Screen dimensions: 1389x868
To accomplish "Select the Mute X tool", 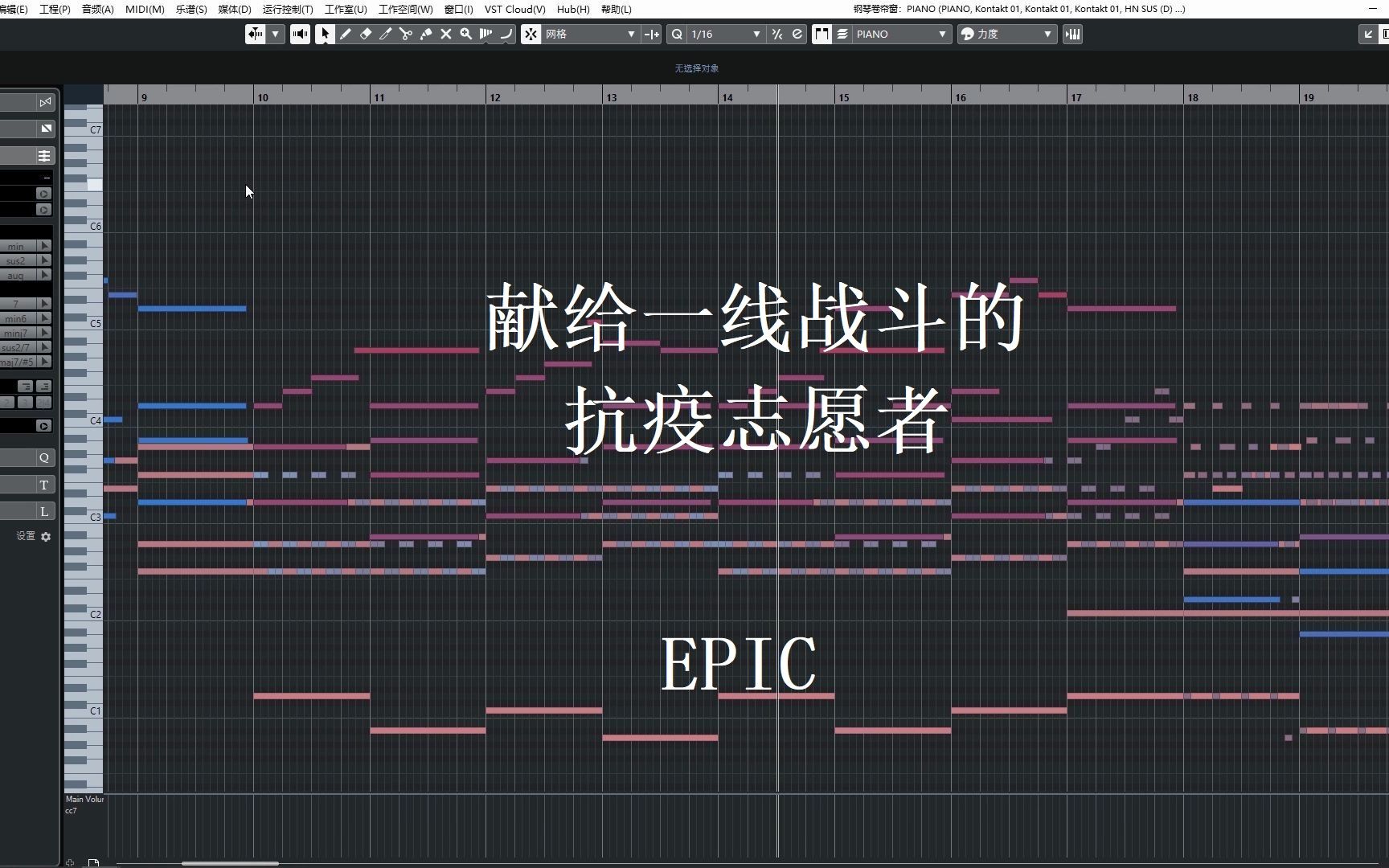I will click(x=446, y=34).
